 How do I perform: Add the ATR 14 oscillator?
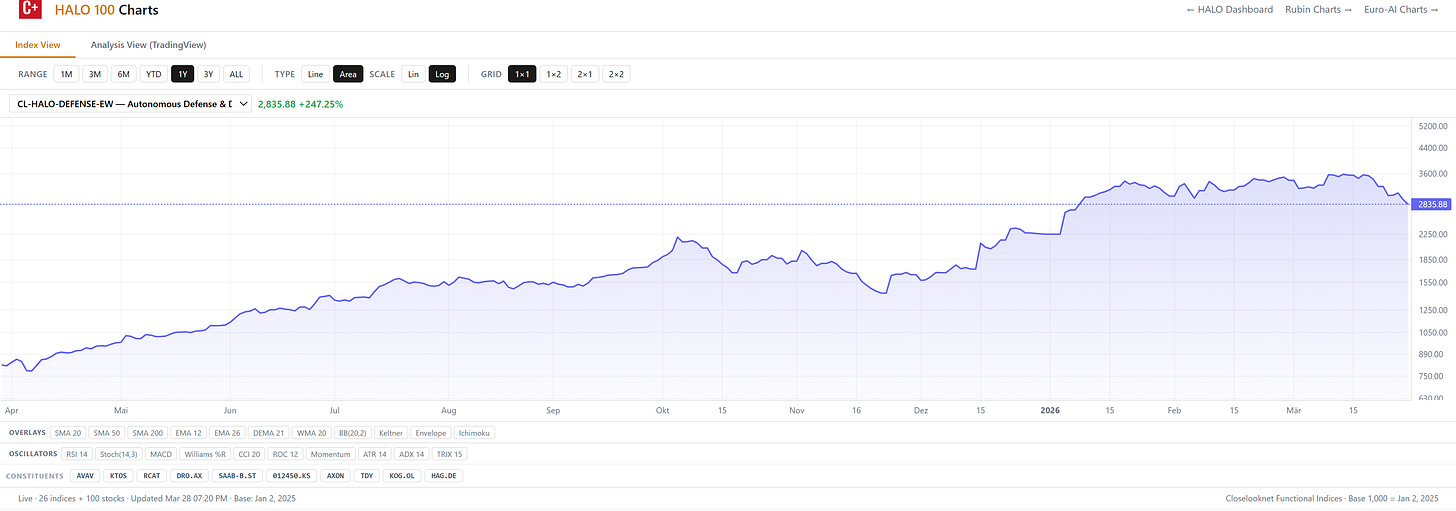[x=376, y=454]
